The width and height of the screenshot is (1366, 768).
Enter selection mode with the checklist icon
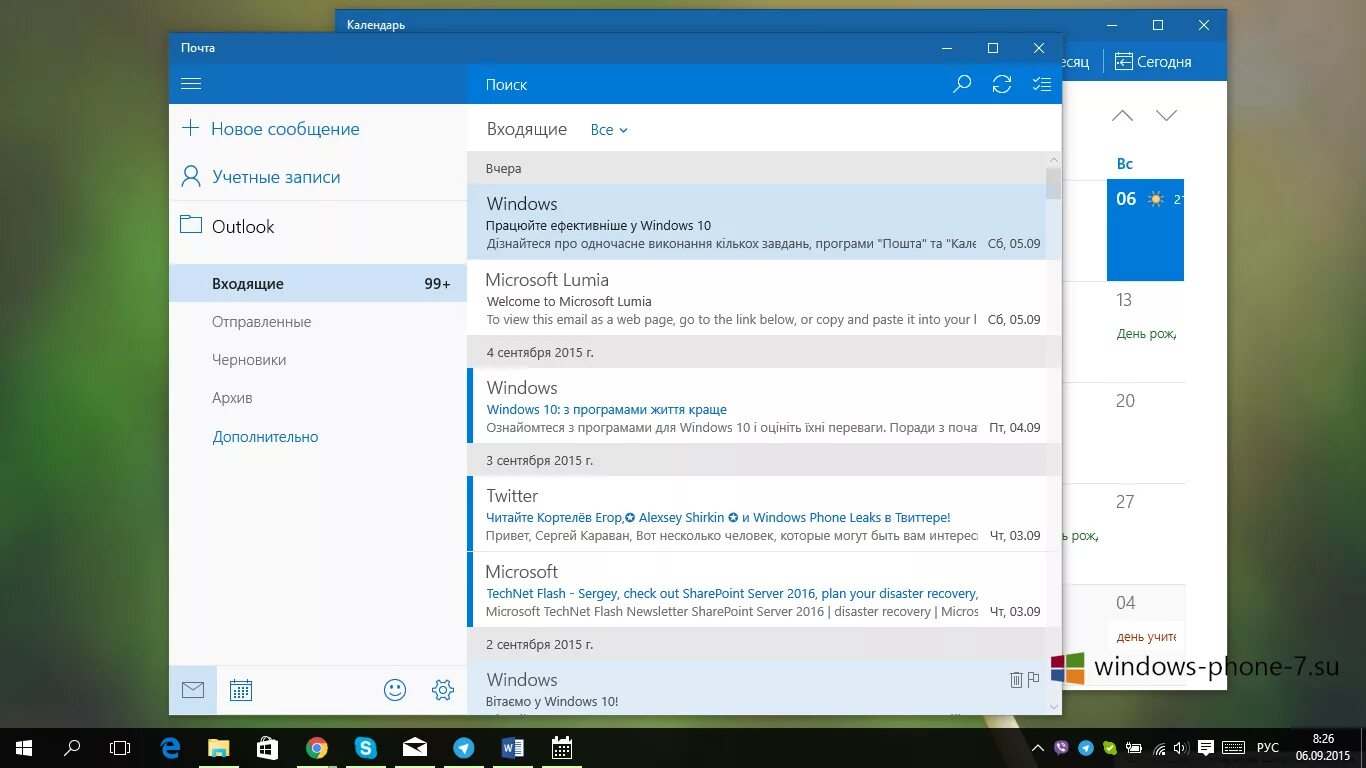[x=1042, y=84]
